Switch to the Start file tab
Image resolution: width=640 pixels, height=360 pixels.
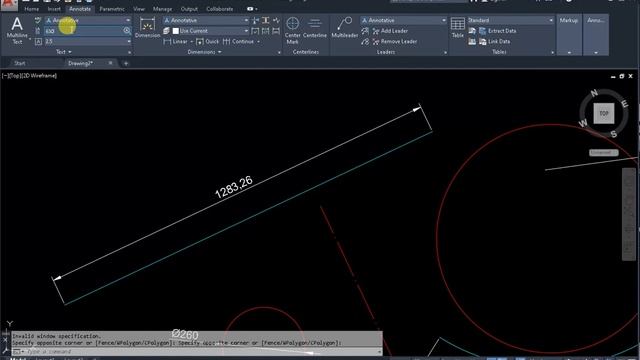pyautogui.click(x=20, y=63)
